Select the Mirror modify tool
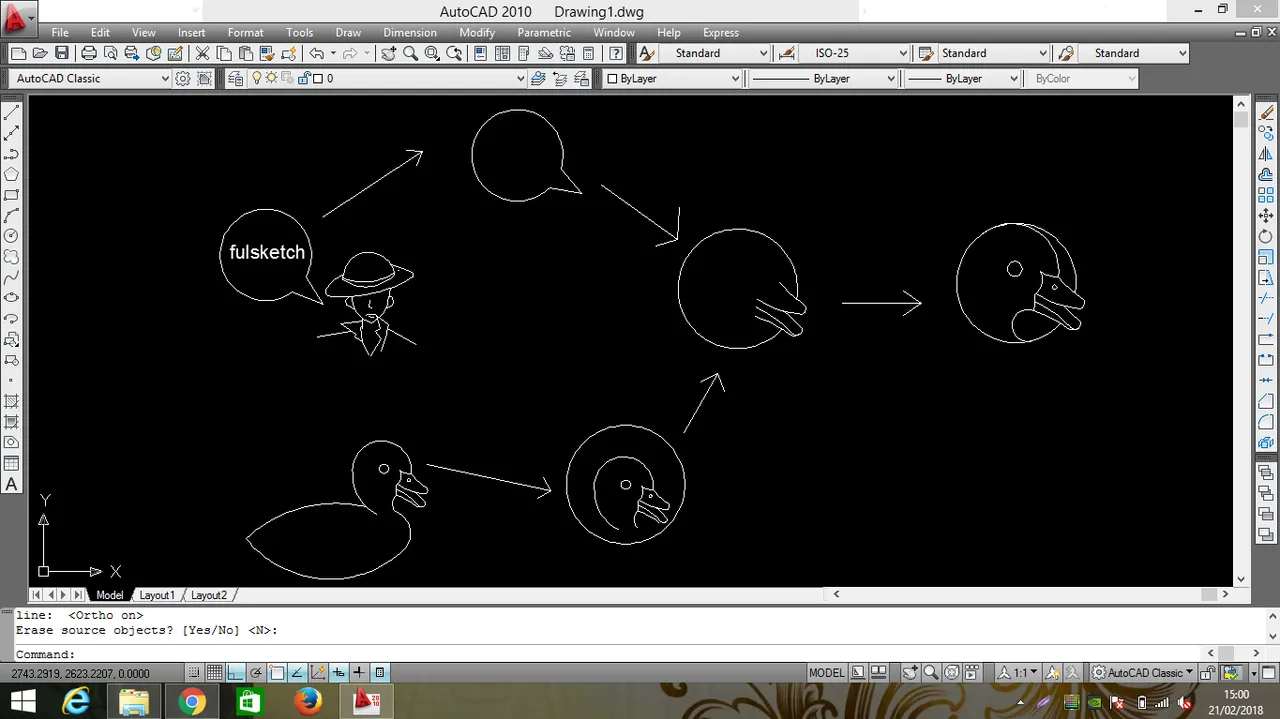This screenshot has height=719, width=1280. tap(1266, 154)
